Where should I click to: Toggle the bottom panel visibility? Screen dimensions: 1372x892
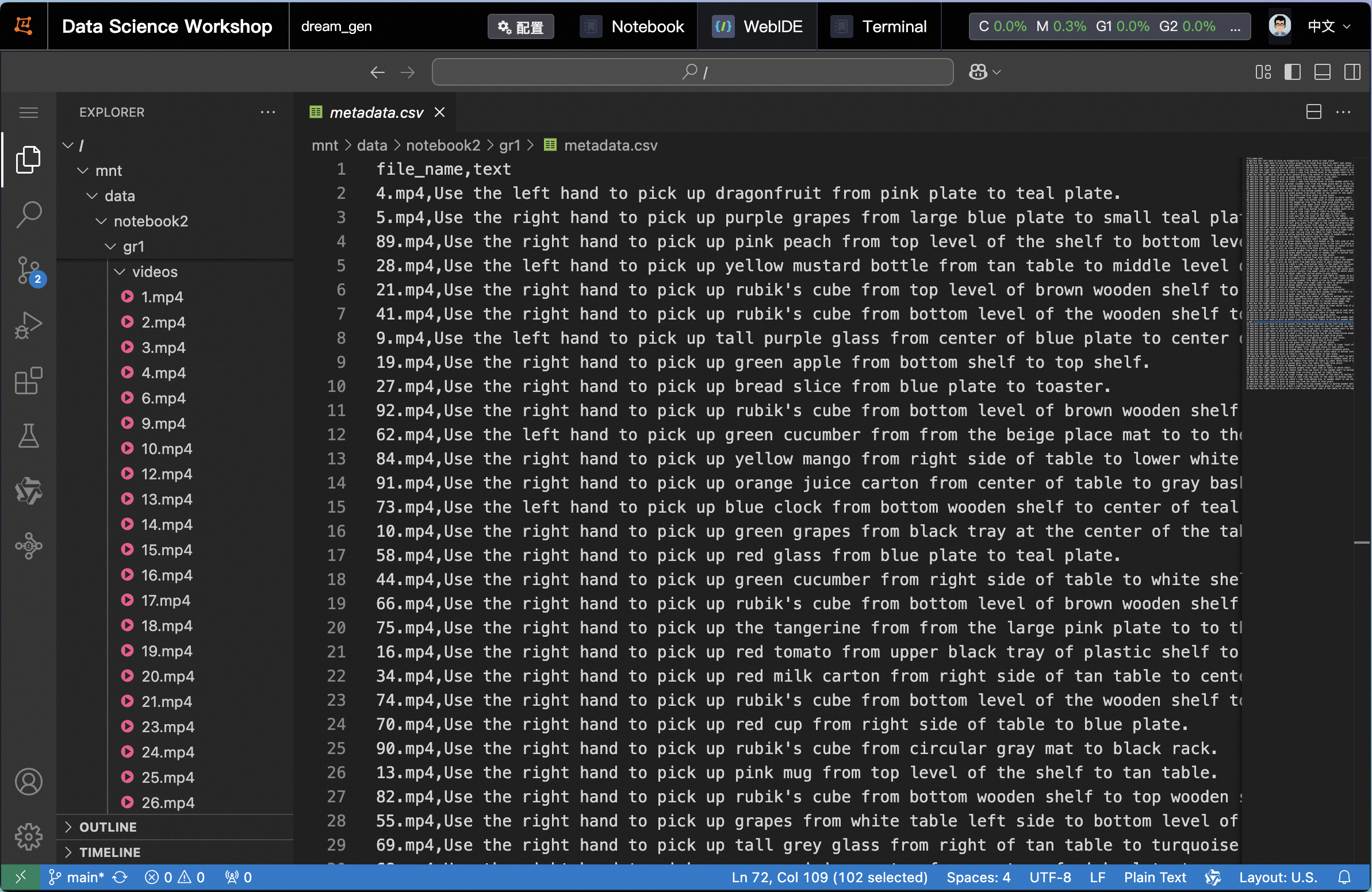tap(1322, 72)
